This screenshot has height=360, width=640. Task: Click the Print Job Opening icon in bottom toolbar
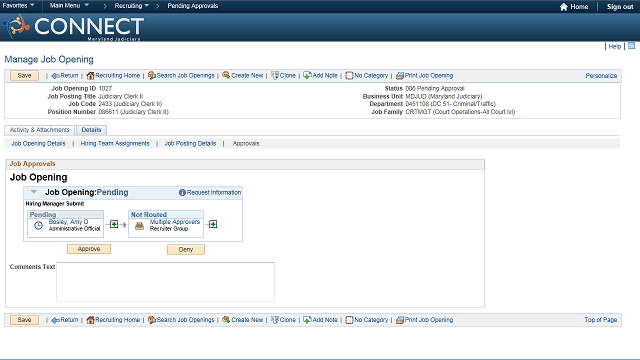pos(400,320)
